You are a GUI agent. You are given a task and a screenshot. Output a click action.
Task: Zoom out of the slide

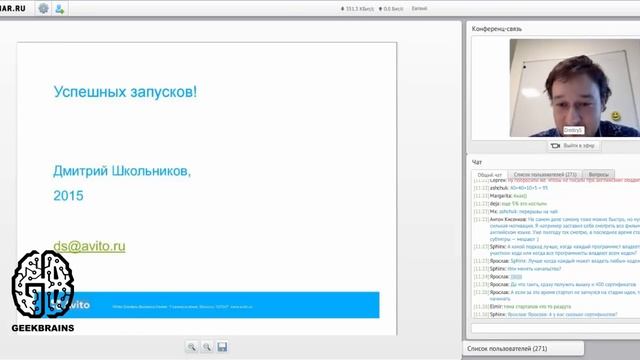pos(207,347)
